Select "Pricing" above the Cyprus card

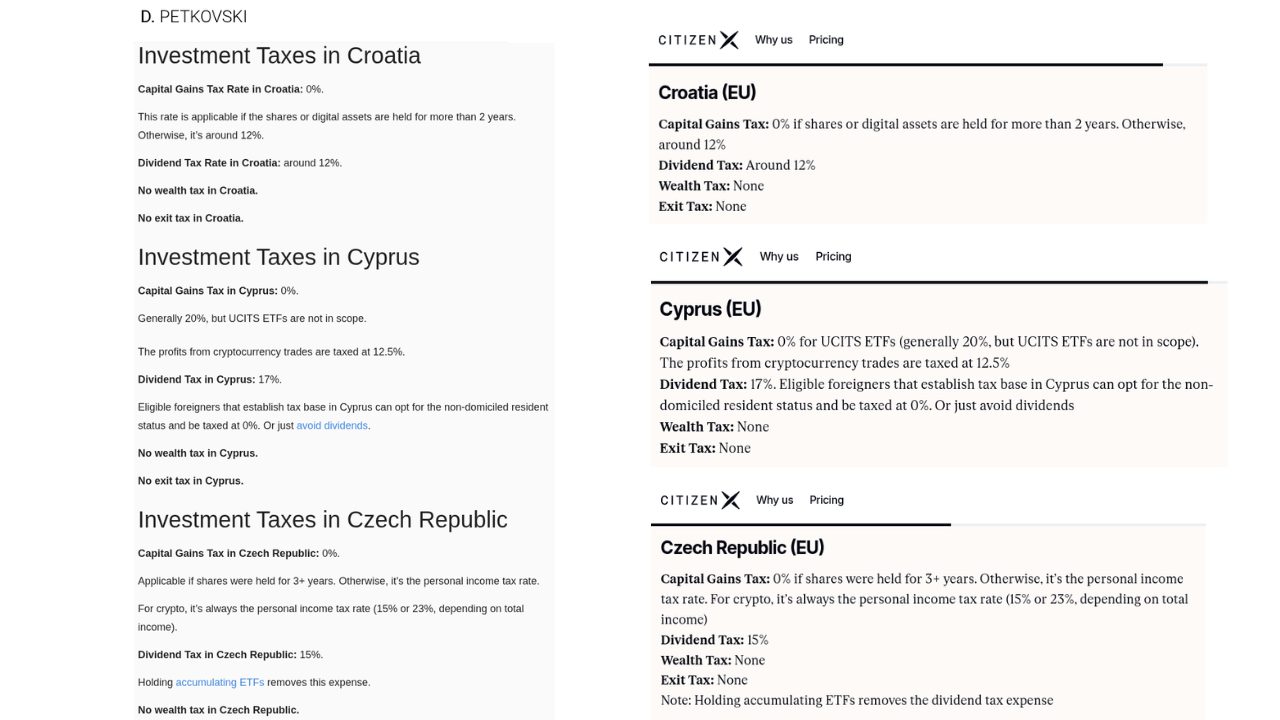point(833,257)
